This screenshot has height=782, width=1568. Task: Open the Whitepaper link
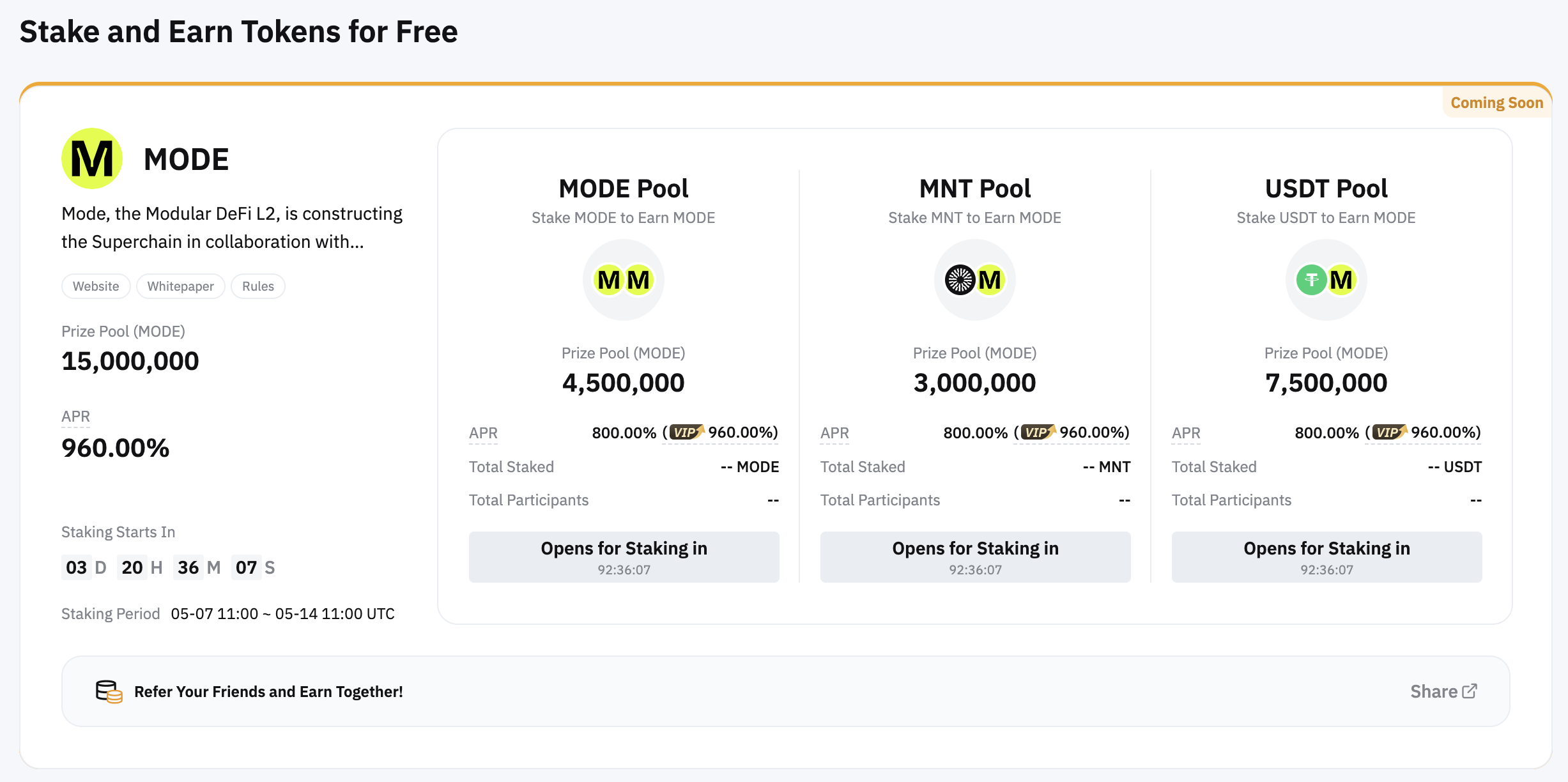click(180, 286)
